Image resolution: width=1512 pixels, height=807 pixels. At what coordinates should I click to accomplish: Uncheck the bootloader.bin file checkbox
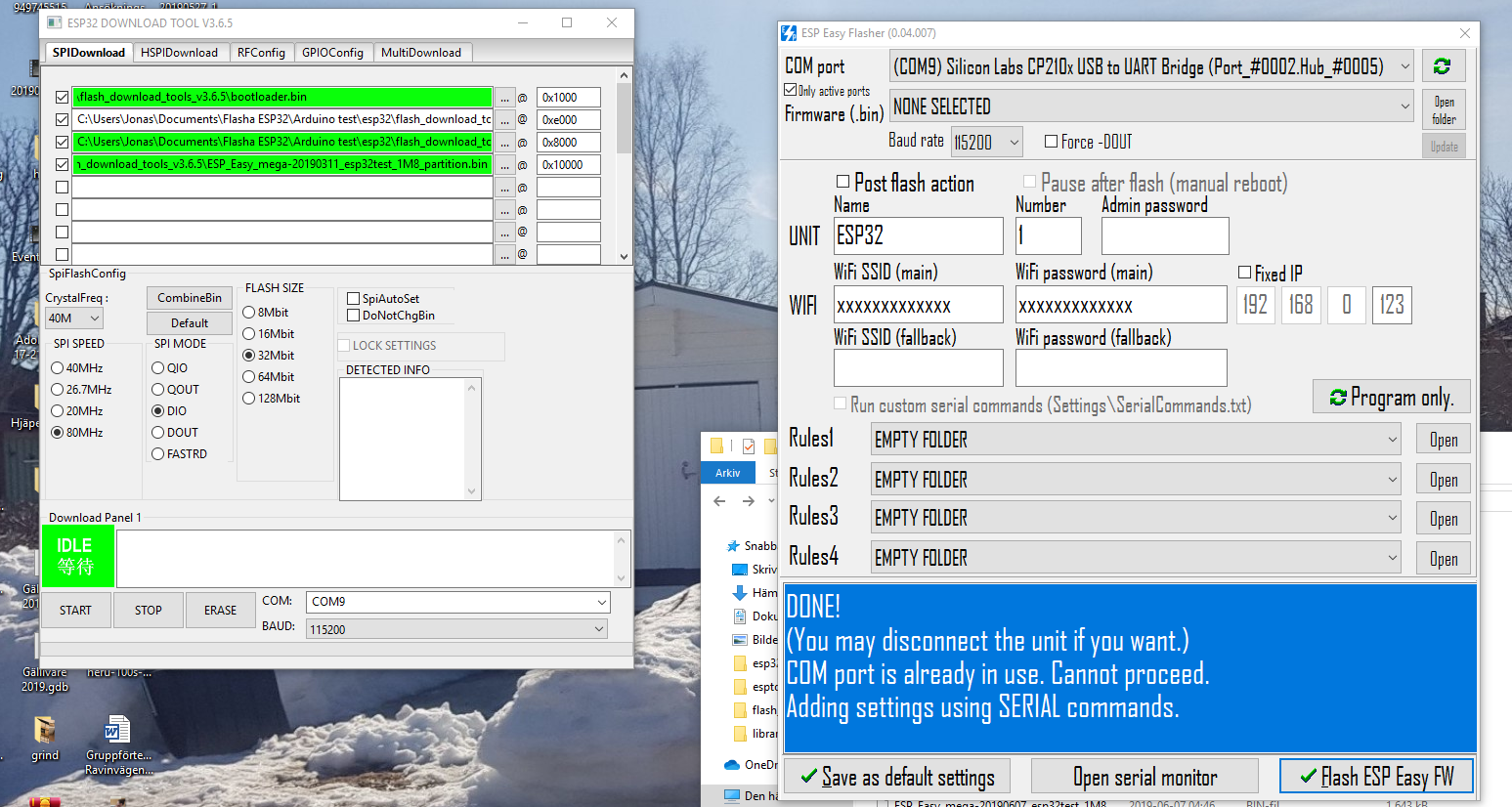point(63,98)
